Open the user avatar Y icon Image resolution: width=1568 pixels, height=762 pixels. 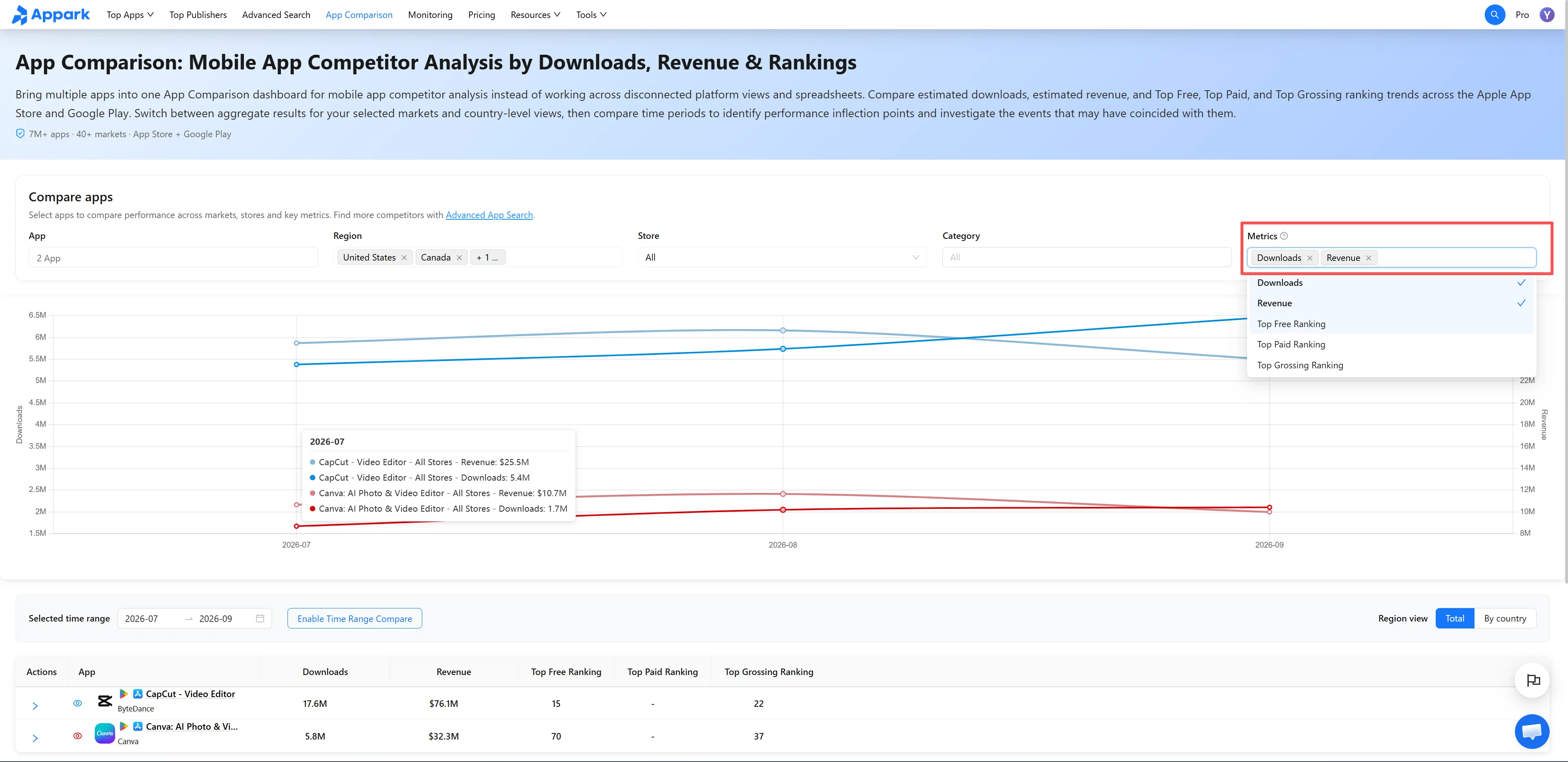pos(1547,15)
